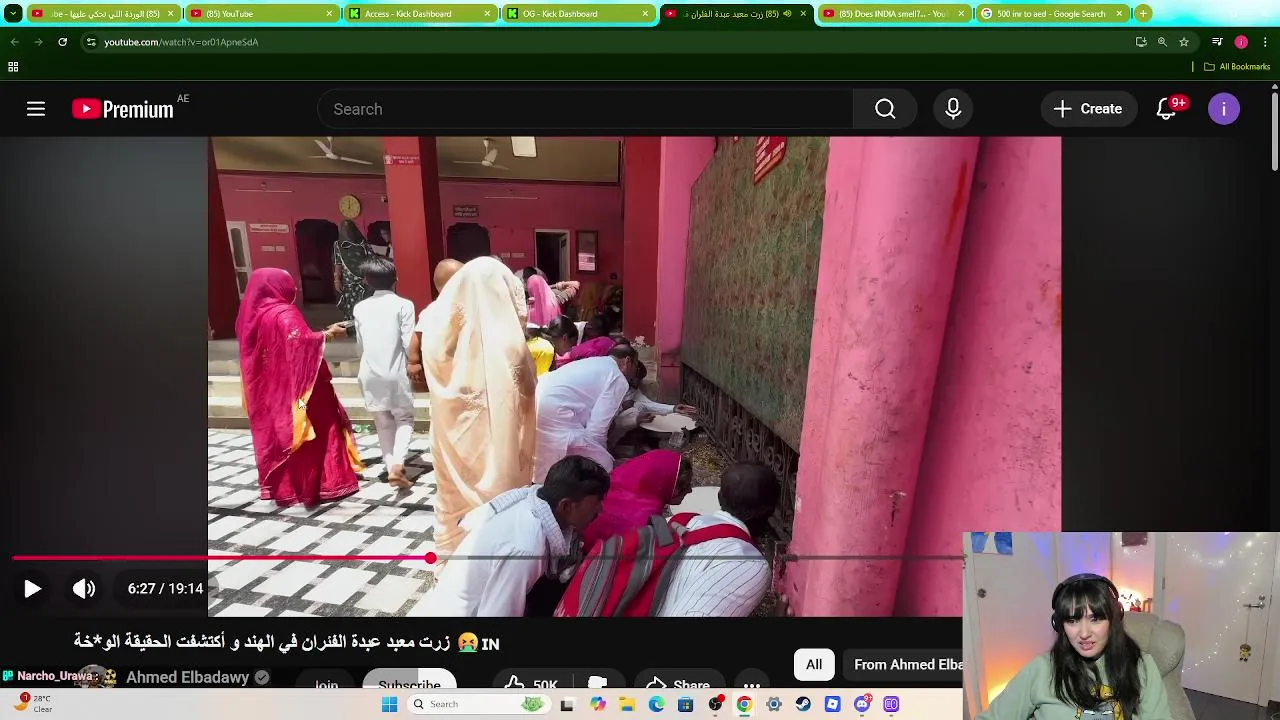
Task: Go back in browser history
Action: point(14,42)
